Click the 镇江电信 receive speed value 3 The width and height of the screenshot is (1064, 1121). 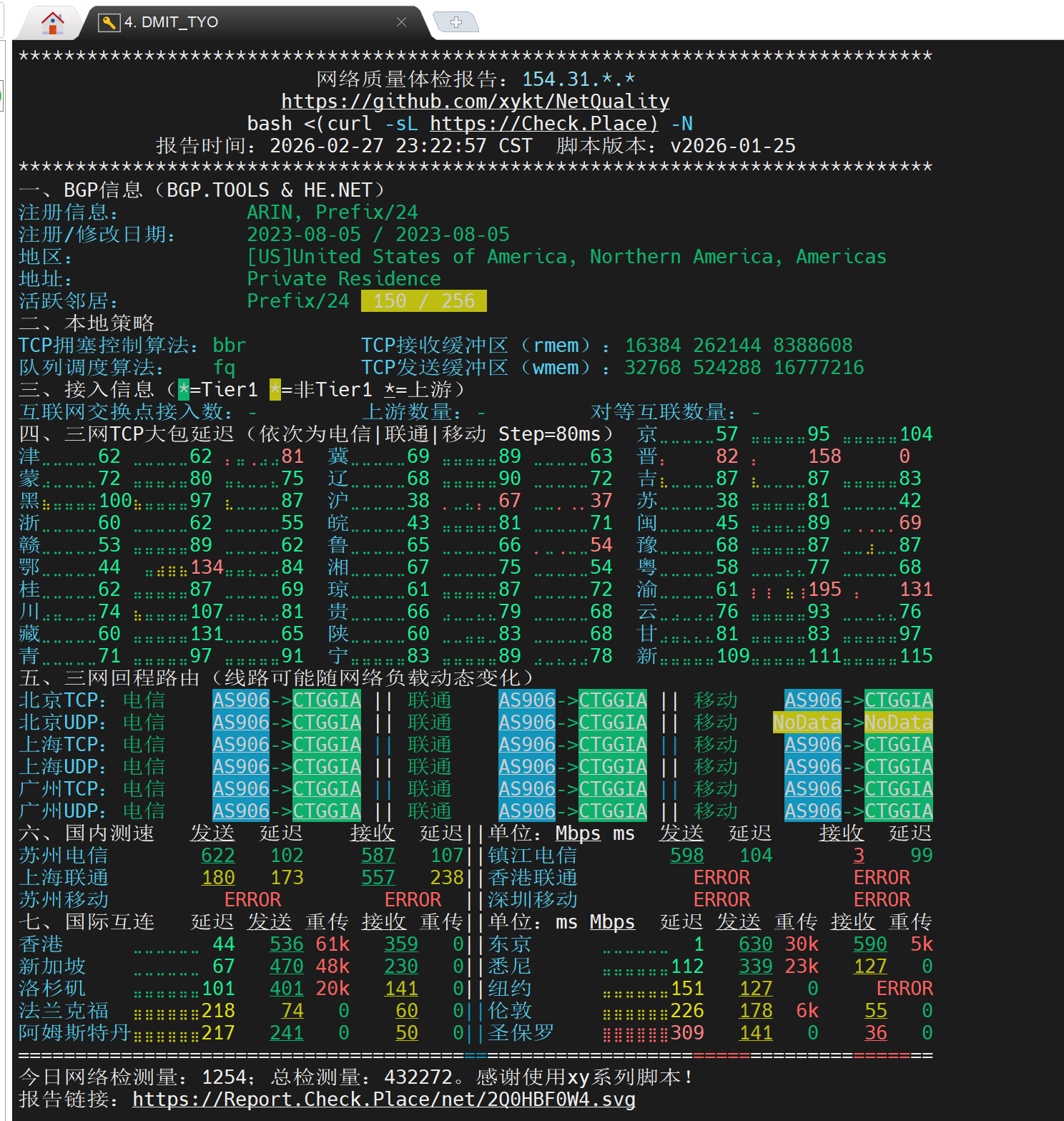click(x=859, y=856)
